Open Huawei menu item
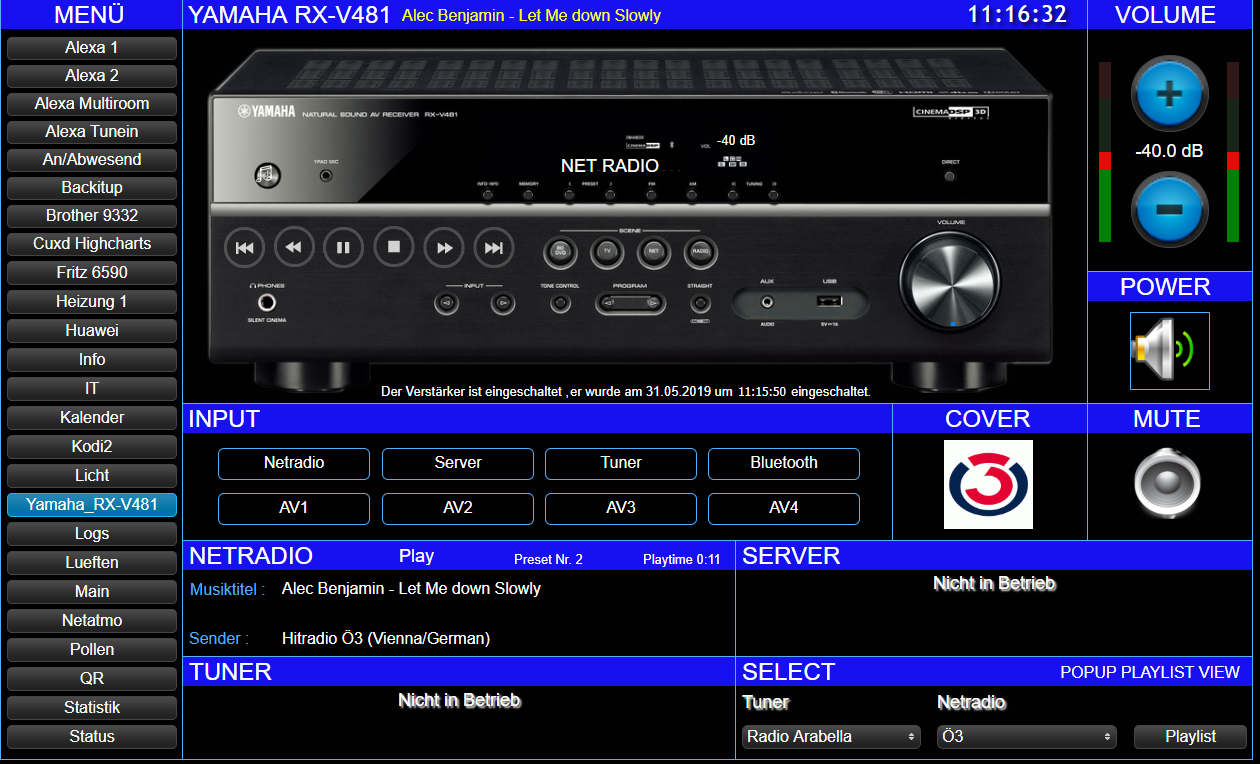The image size is (1260, 764). (92, 331)
